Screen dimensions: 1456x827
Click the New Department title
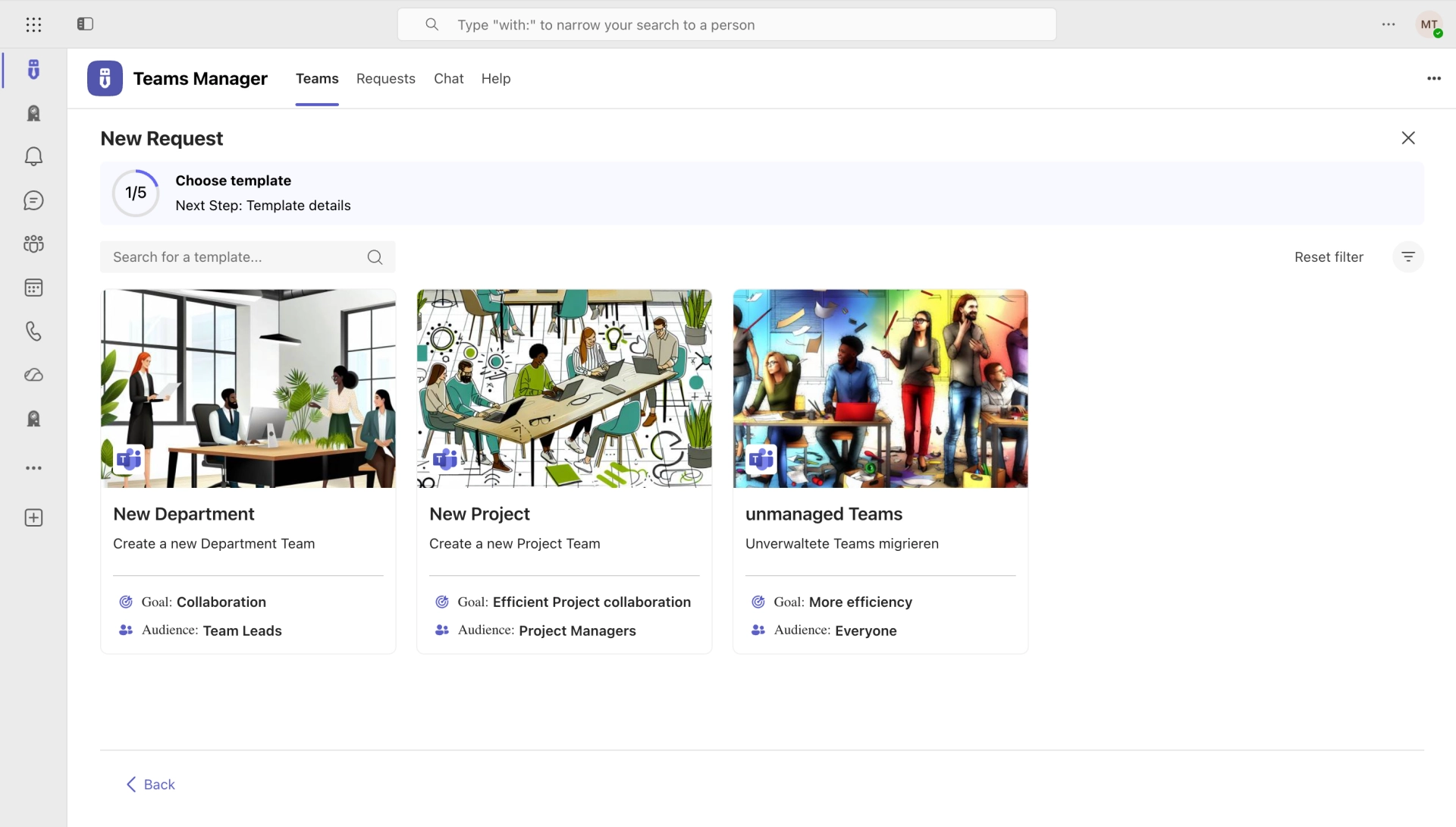[184, 514]
